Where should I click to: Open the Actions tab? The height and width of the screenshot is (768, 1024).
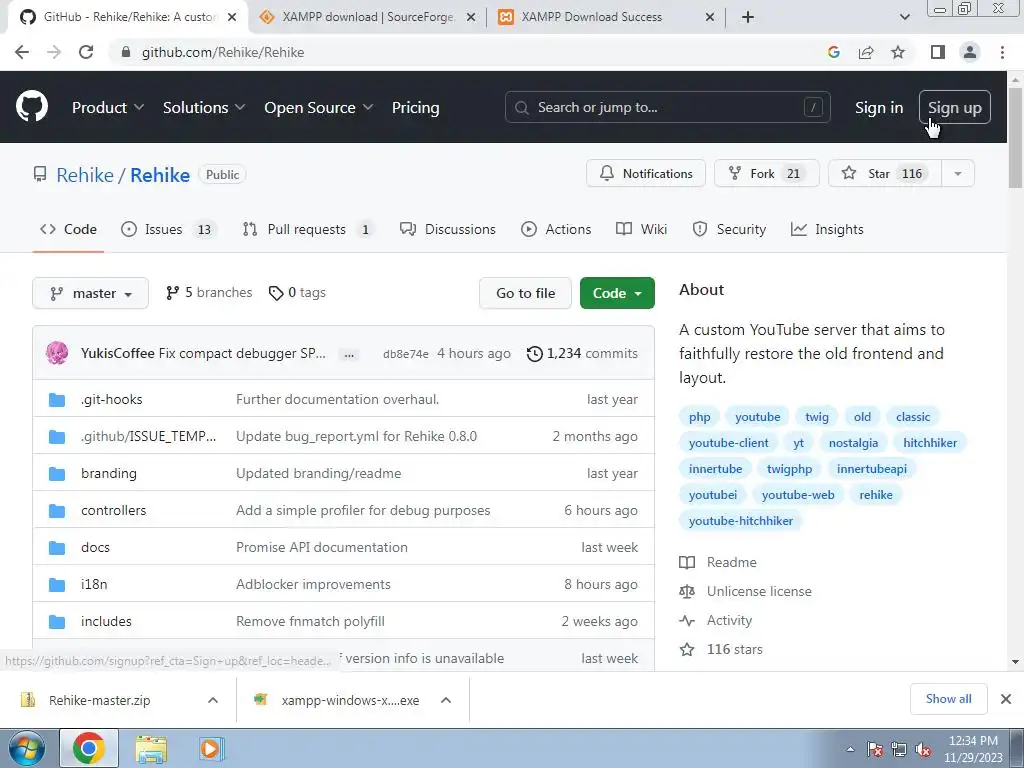[x=556, y=229]
